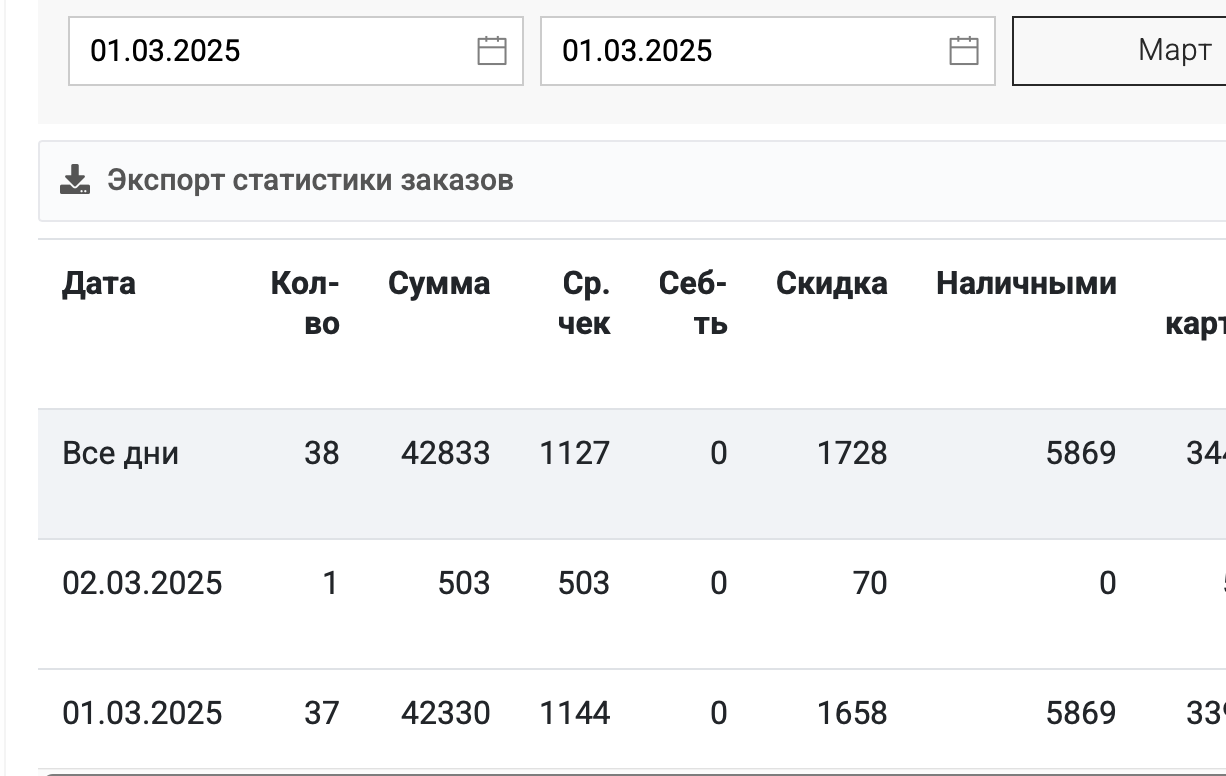Click the Март period button

tap(1119, 51)
